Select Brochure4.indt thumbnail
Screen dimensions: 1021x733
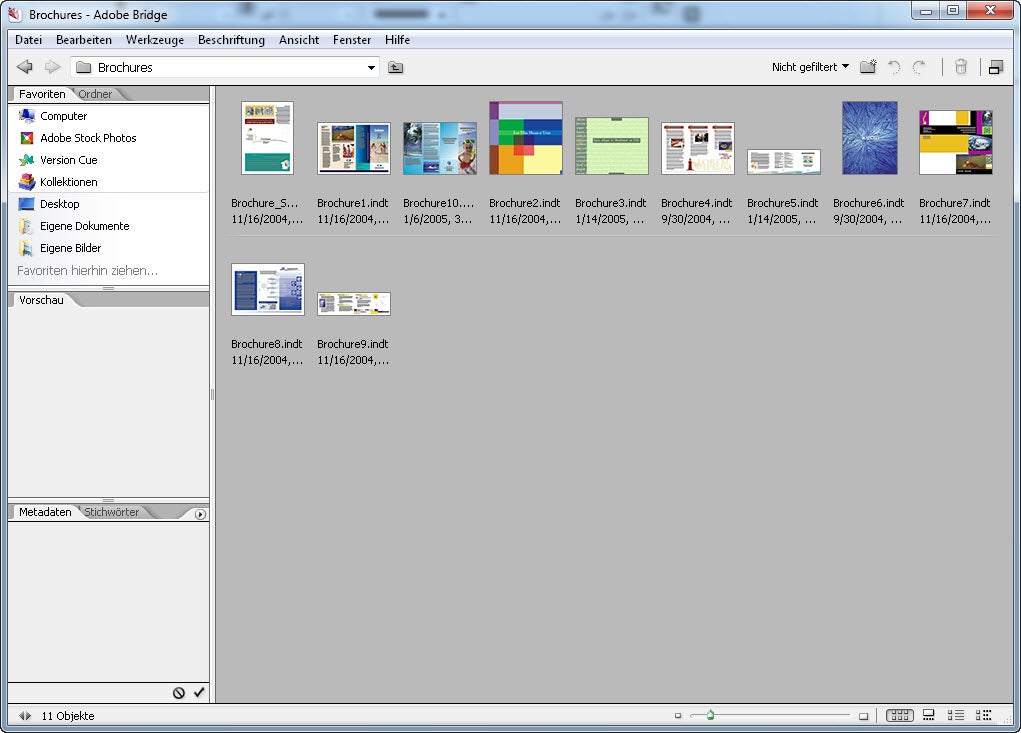click(x=697, y=148)
